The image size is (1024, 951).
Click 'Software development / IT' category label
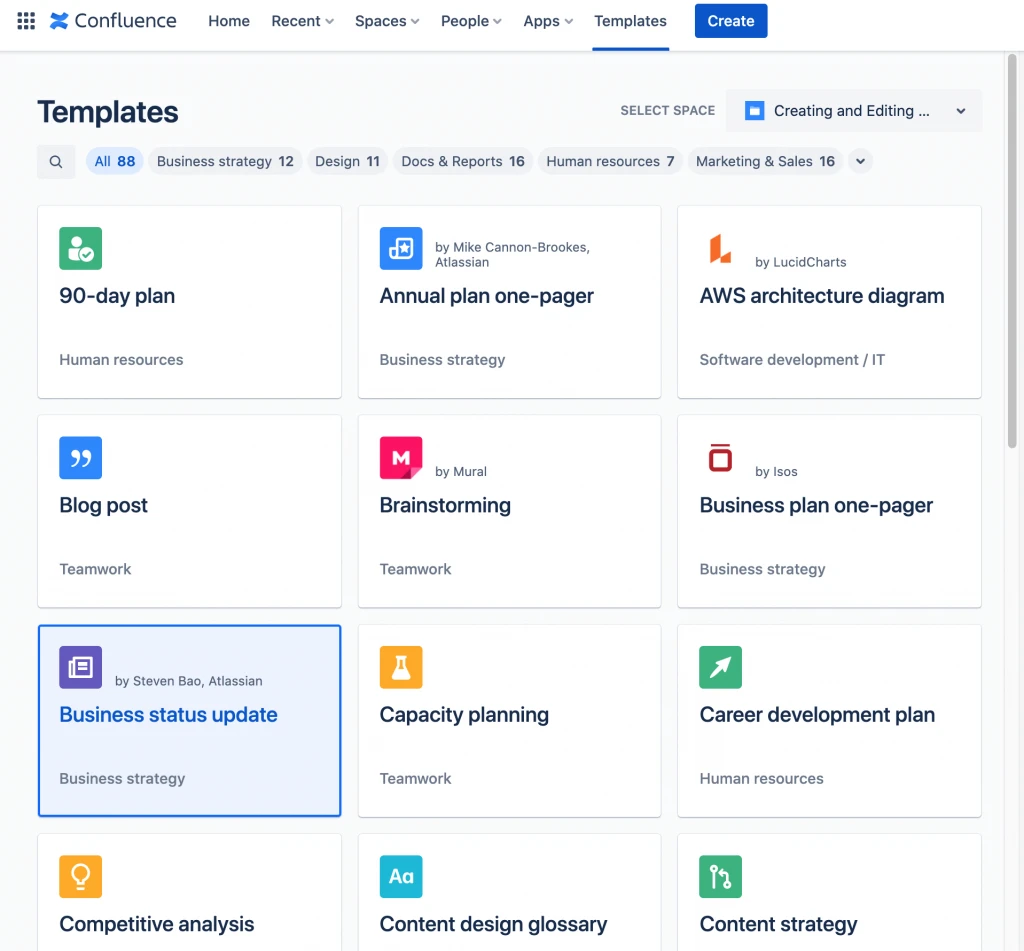792,360
